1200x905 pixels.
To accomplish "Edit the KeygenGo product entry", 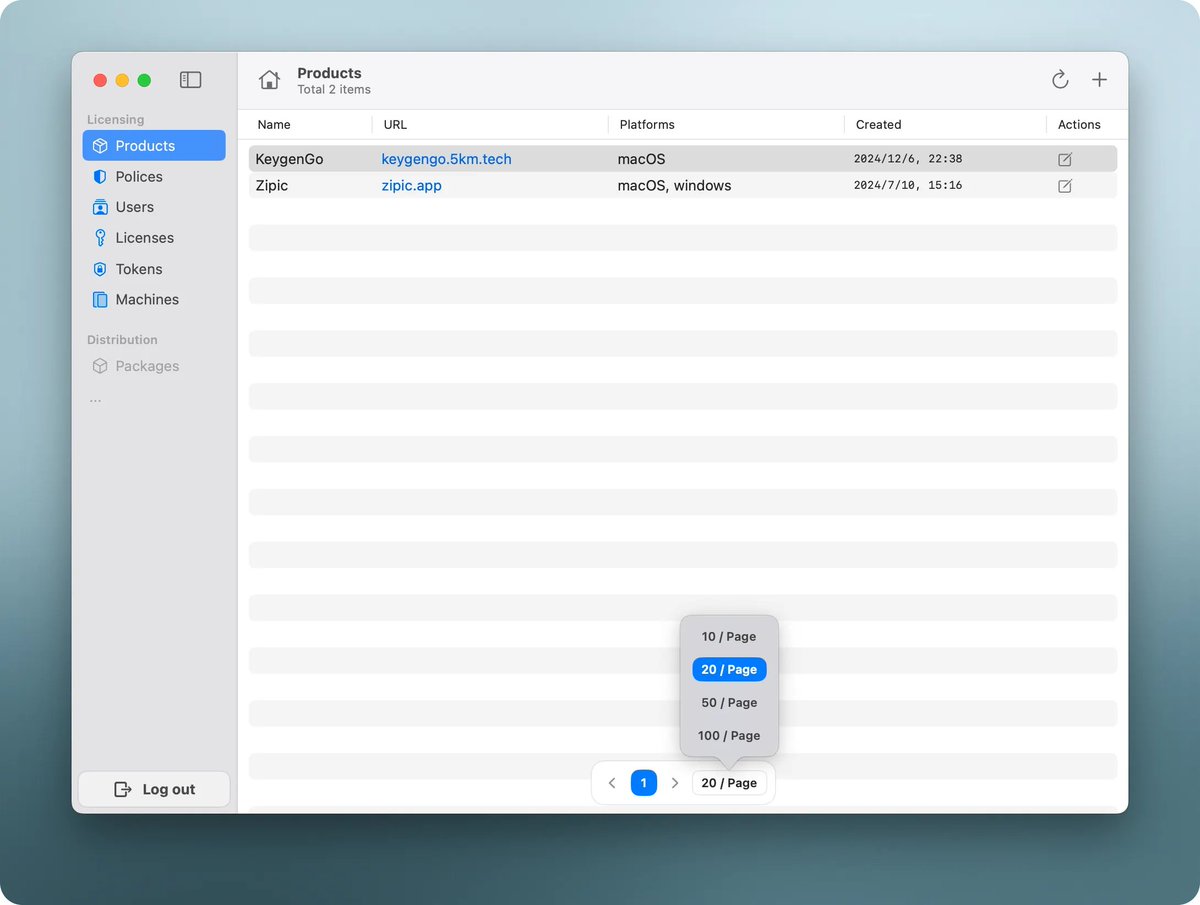I will coord(1065,159).
